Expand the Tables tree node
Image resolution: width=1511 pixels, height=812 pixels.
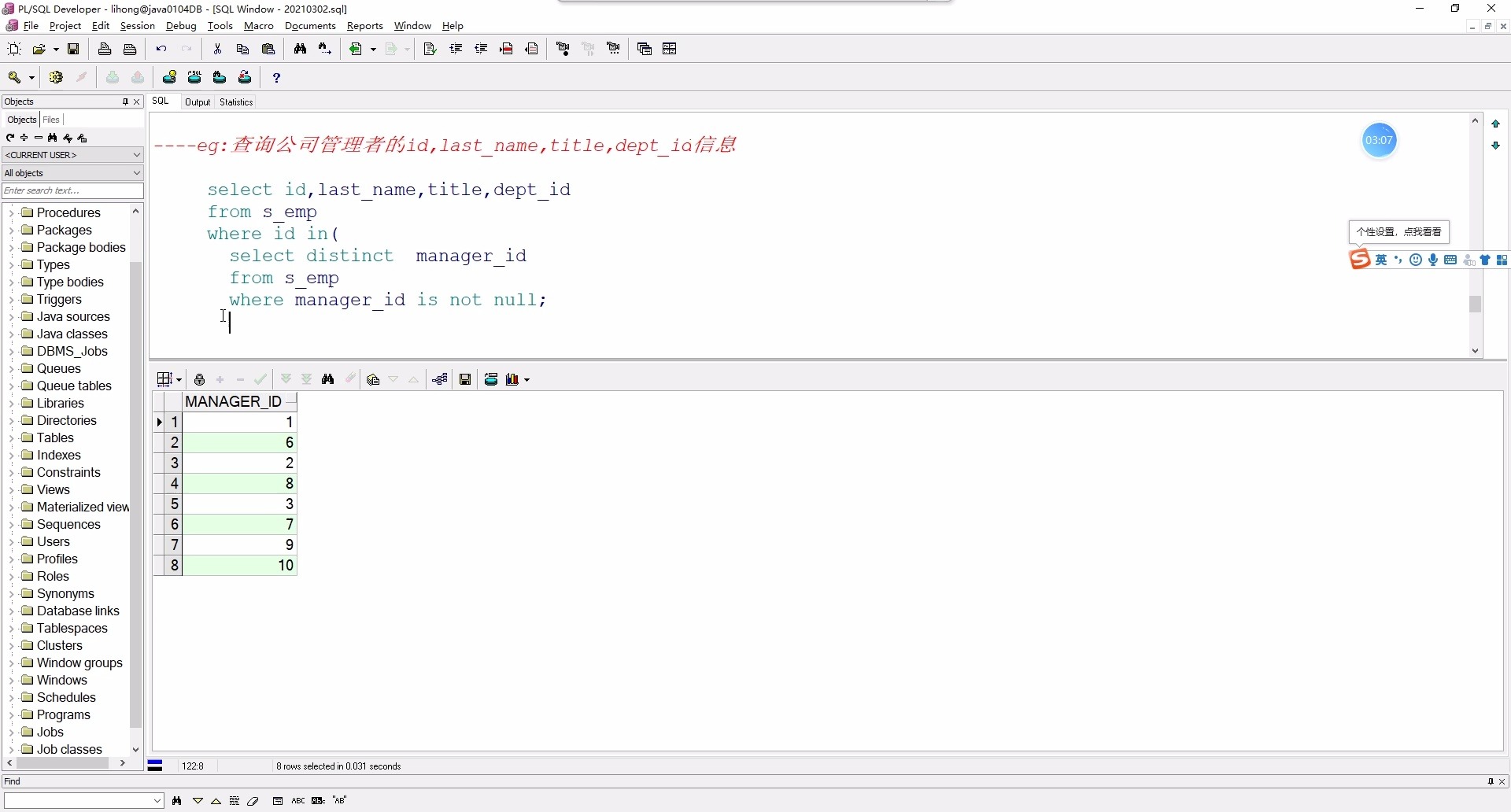tap(11, 438)
